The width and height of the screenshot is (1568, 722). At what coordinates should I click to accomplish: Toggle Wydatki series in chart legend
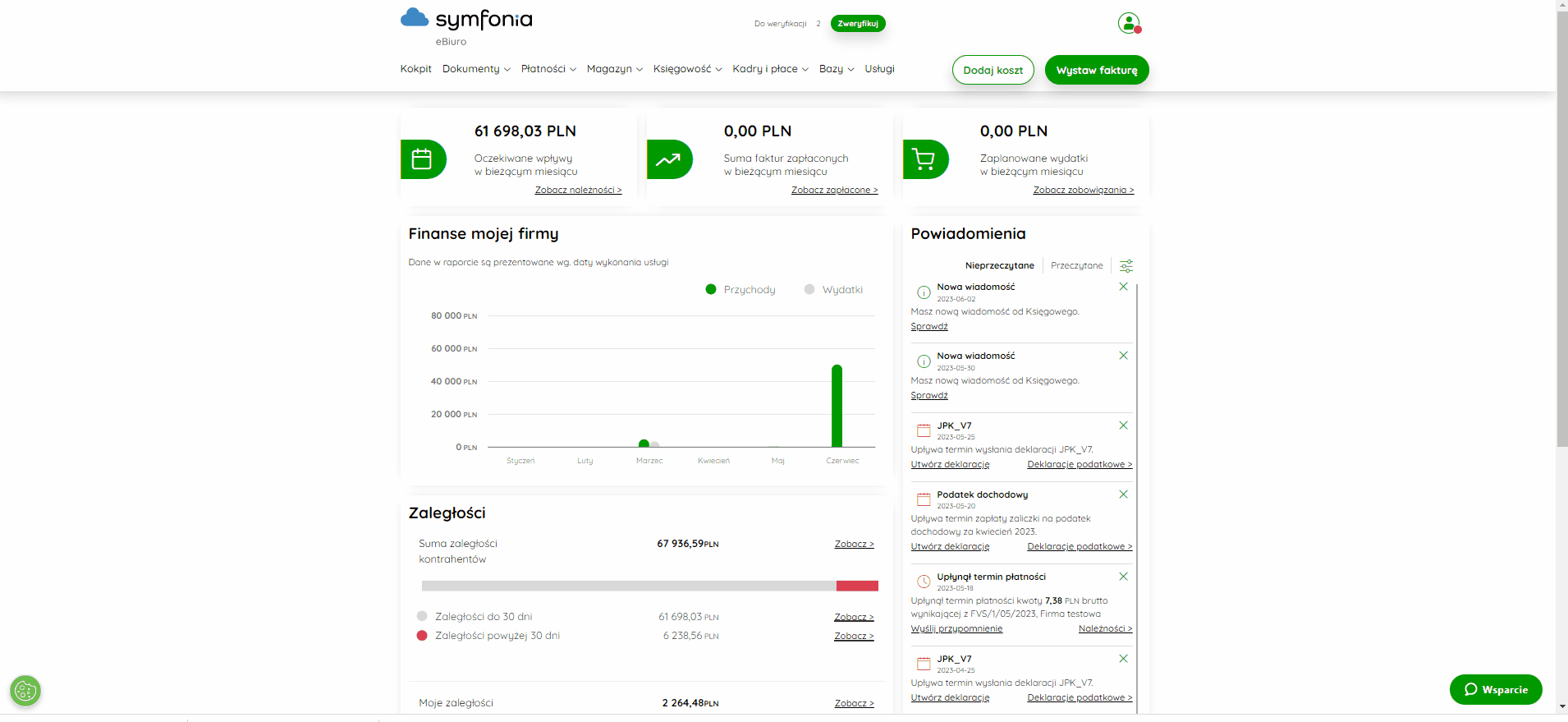[x=833, y=289]
